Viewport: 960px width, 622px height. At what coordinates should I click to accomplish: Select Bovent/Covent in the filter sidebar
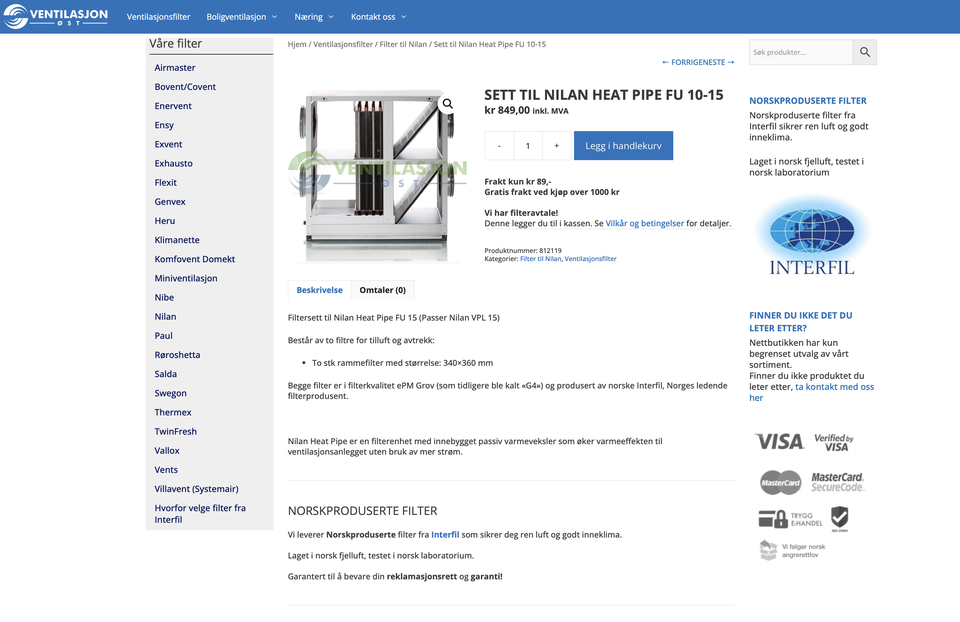click(185, 86)
